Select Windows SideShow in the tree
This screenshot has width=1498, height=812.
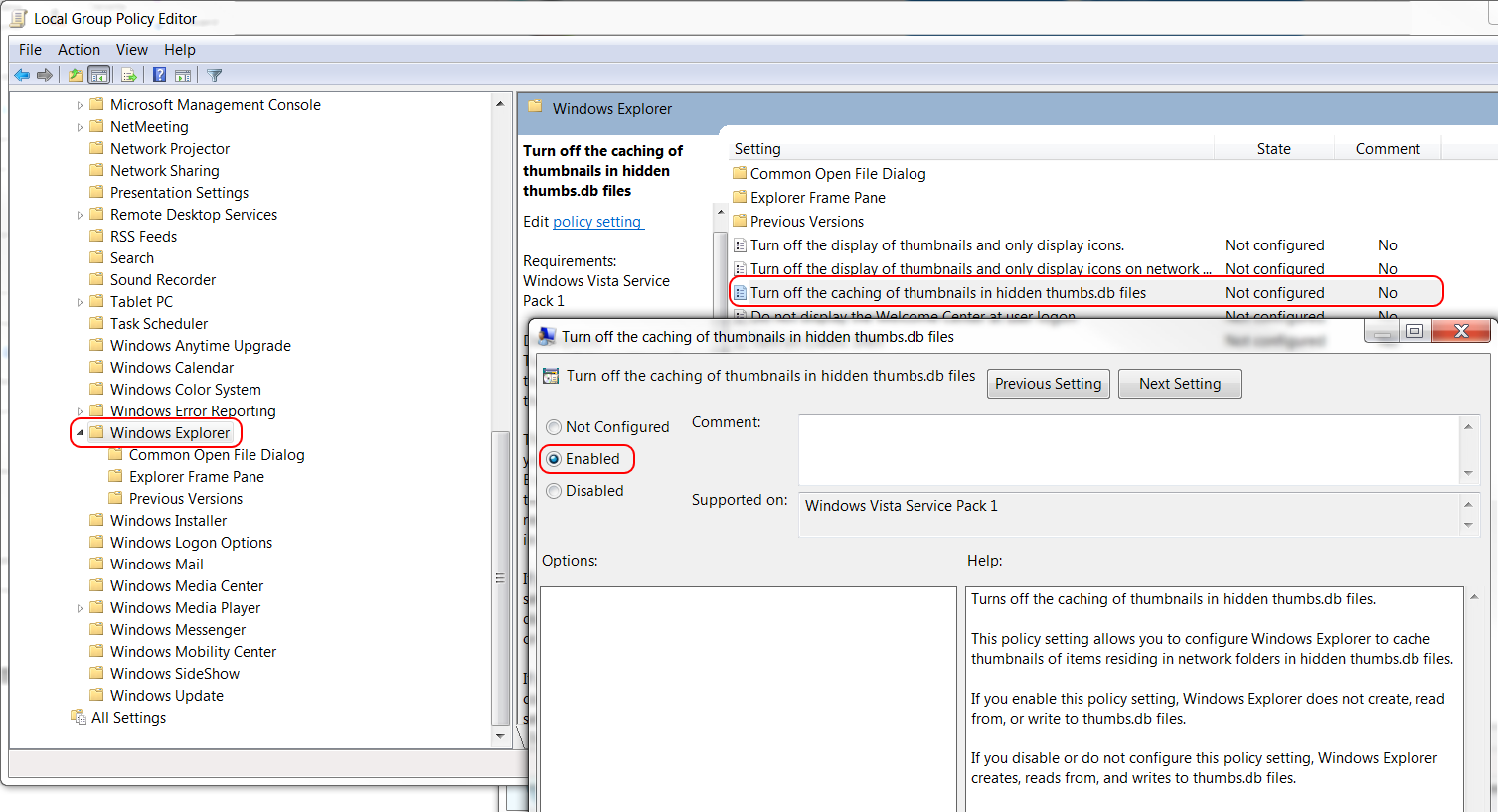pos(175,674)
